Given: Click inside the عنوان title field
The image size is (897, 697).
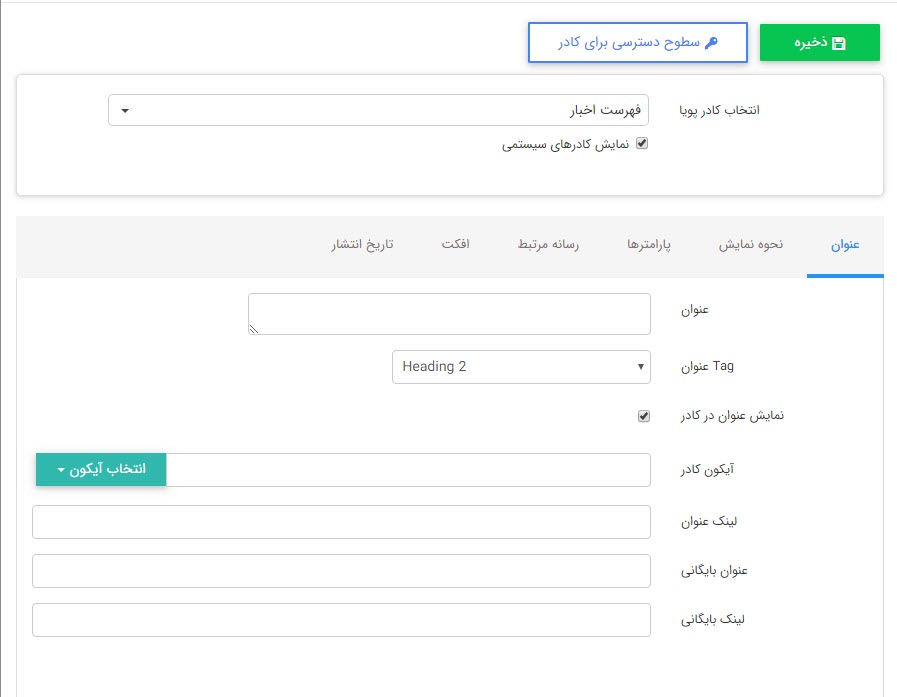Looking at the screenshot, I should pos(449,313).
